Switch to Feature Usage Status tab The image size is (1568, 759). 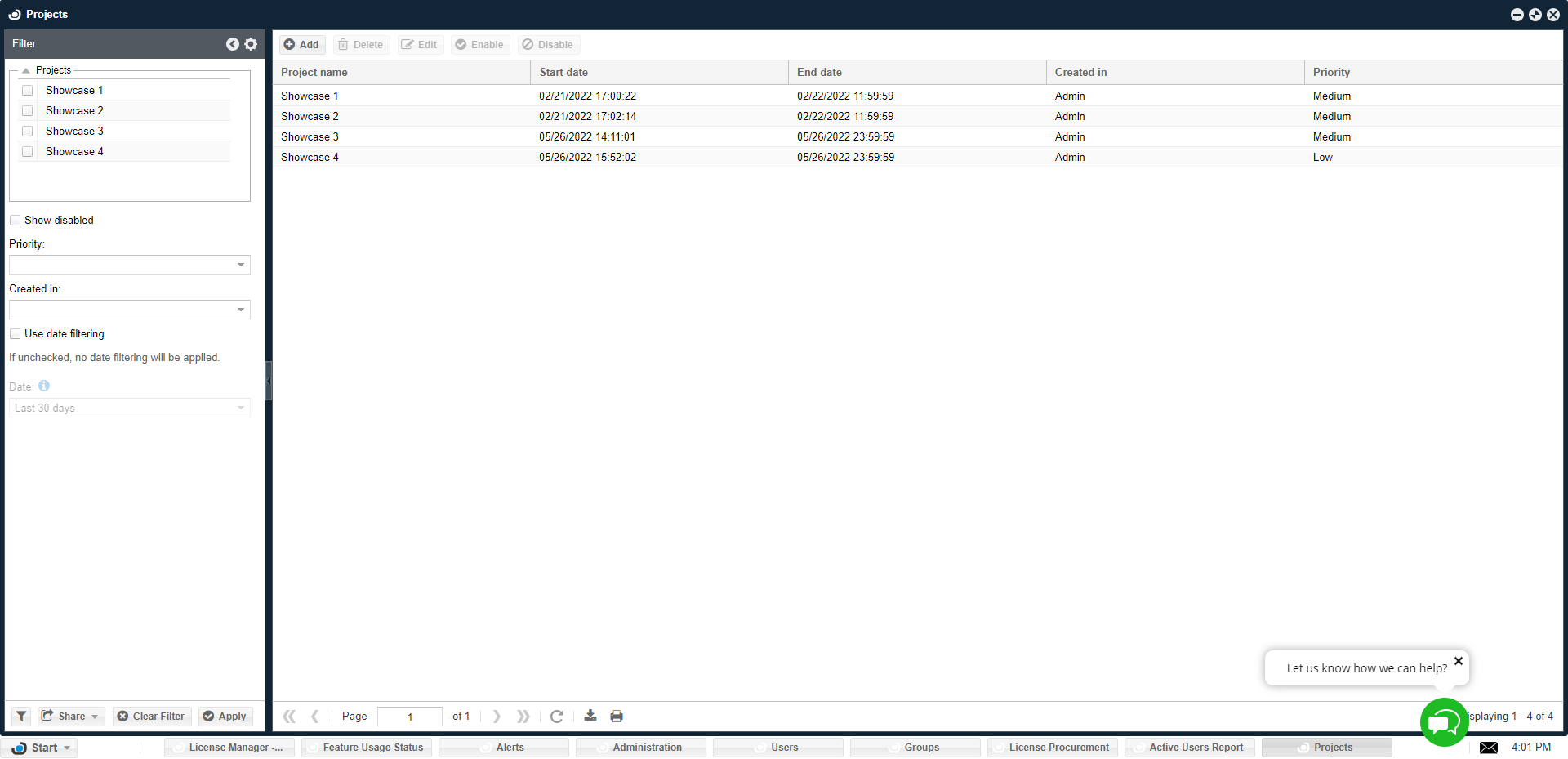tap(366, 748)
